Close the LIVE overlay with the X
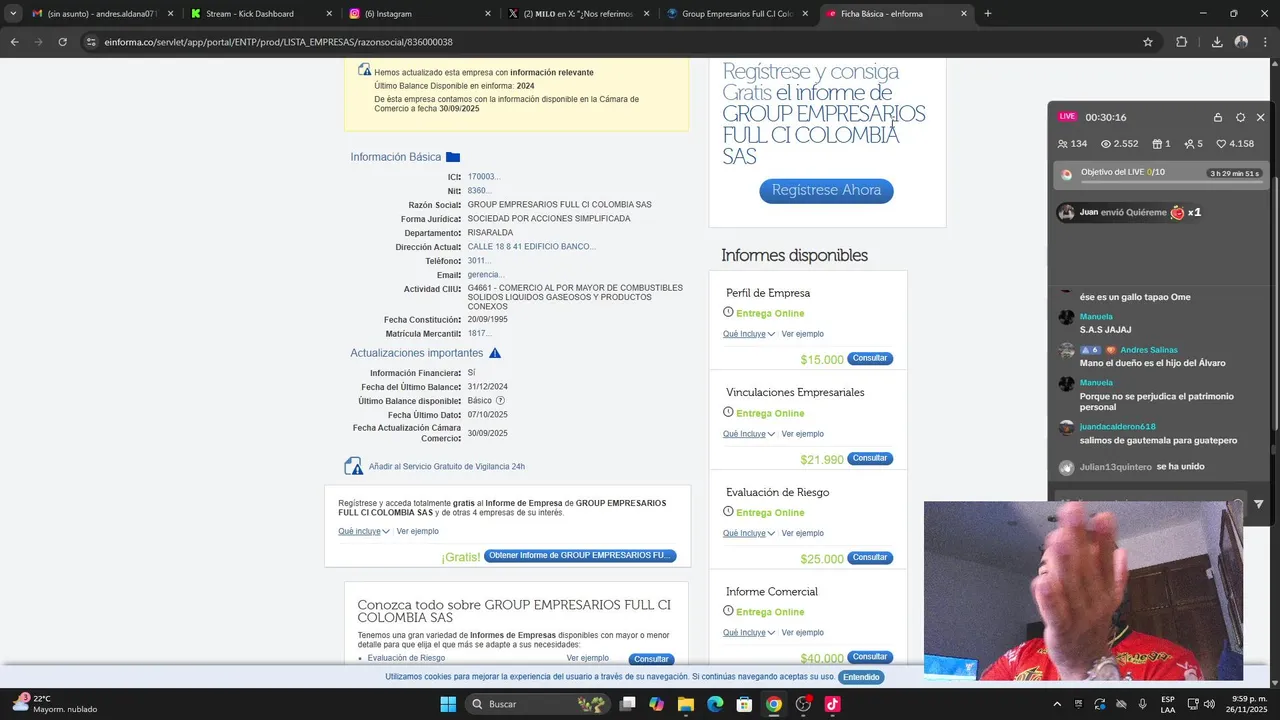 click(1260, 117)
